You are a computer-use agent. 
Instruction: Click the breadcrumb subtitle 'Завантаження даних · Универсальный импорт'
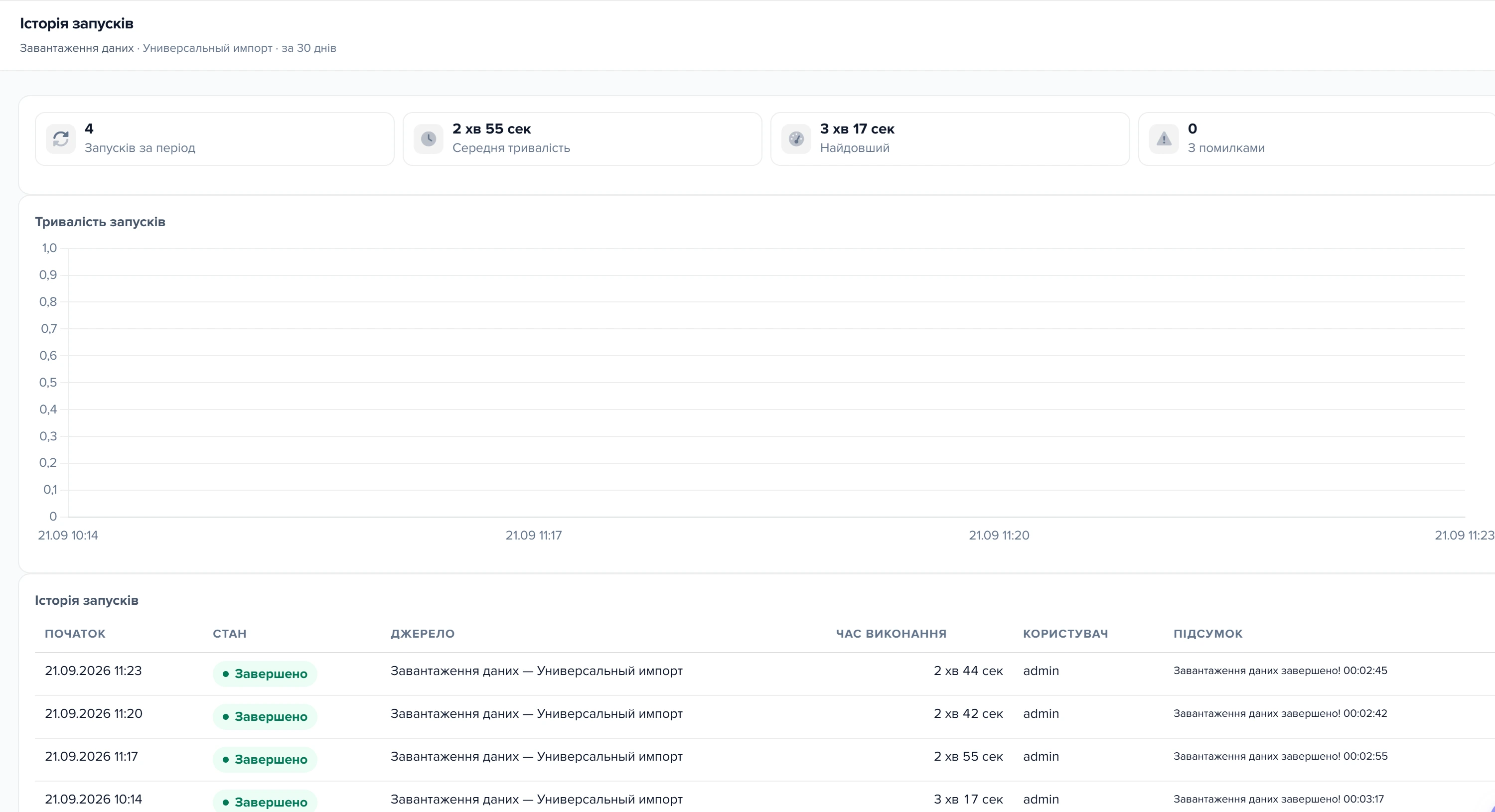146,48
